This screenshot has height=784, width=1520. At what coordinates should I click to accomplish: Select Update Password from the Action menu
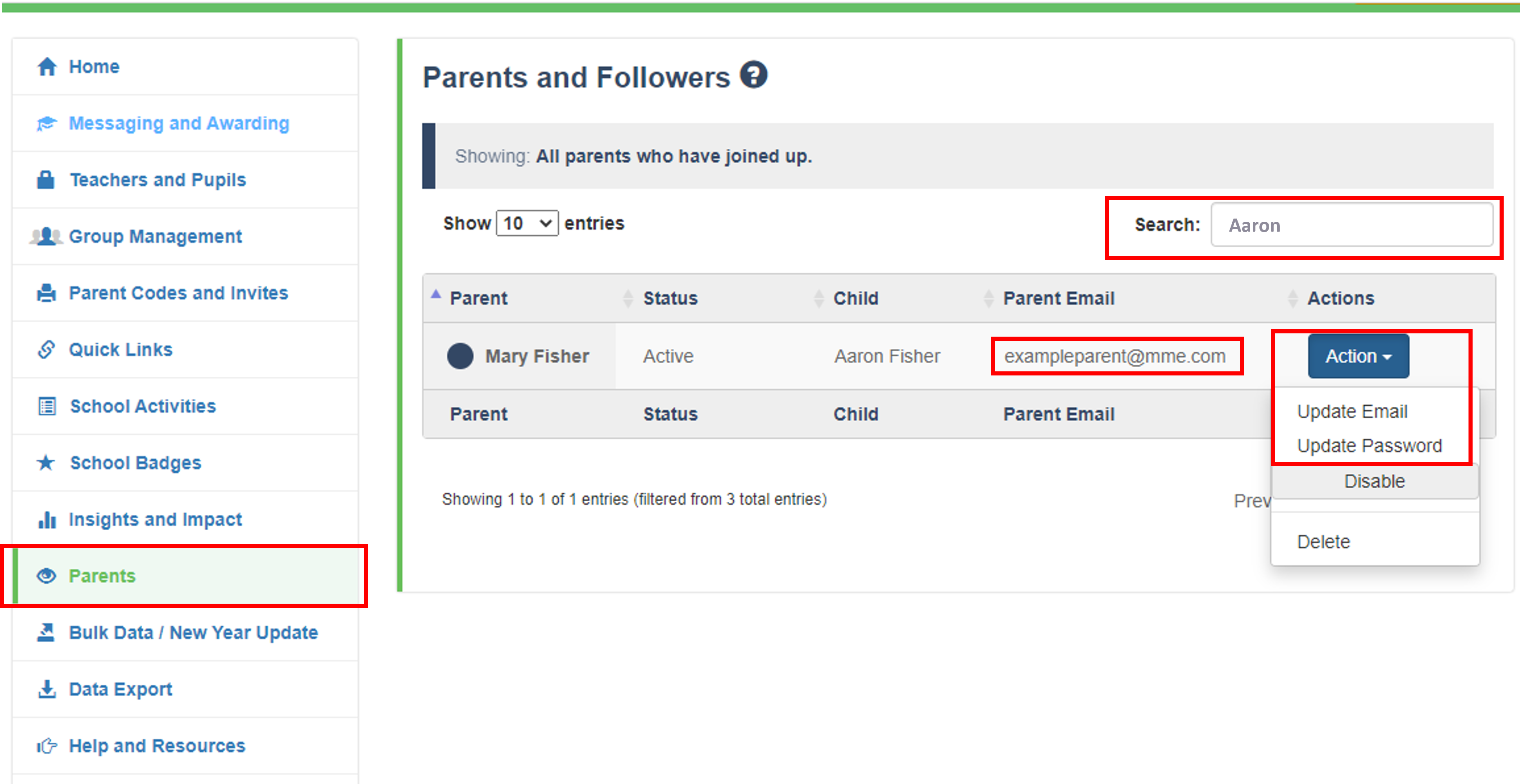tap(1369, 445)
